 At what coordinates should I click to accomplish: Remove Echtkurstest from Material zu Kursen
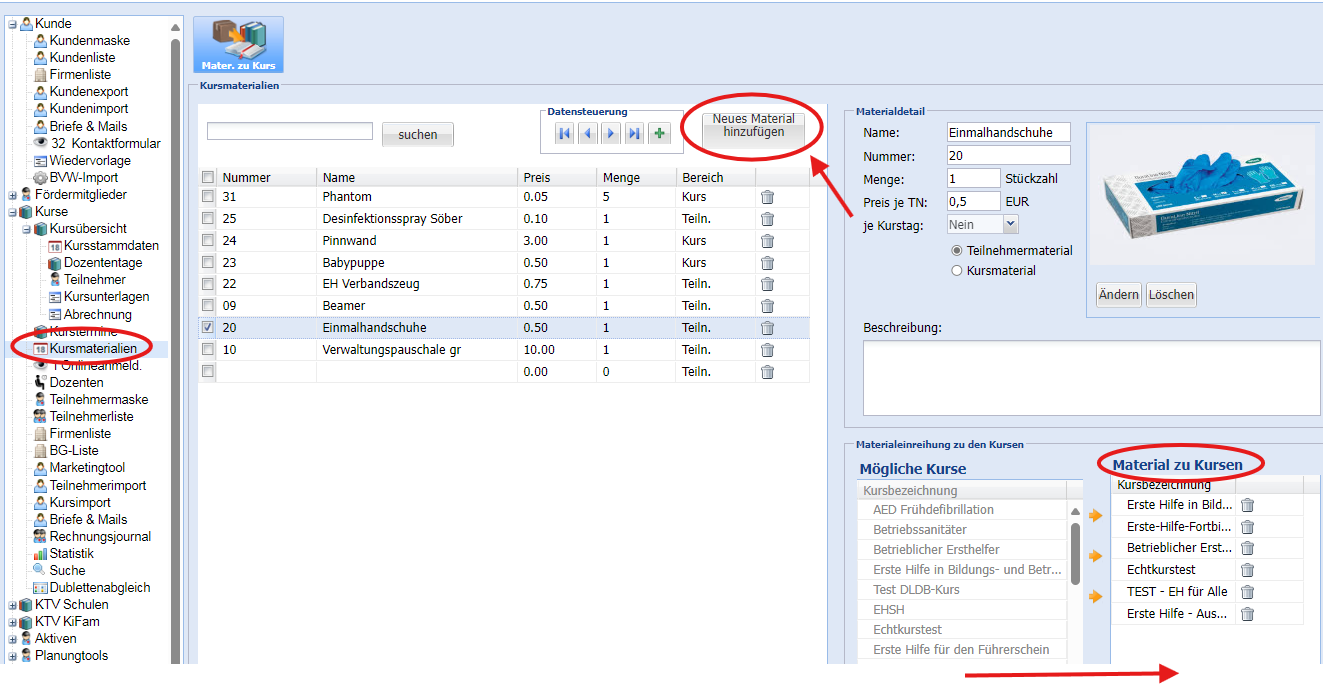(1247, 570)
